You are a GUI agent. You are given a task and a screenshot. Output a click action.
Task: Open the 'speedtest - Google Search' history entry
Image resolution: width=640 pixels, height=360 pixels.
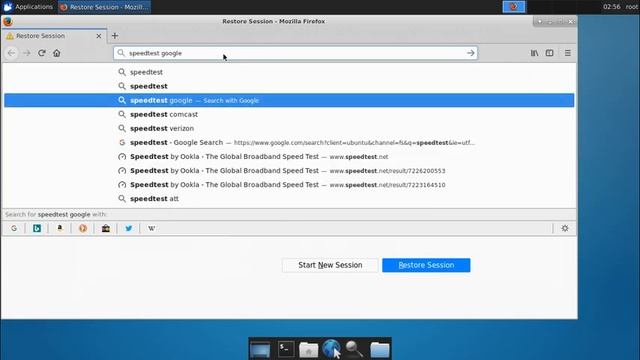point(289,142)
